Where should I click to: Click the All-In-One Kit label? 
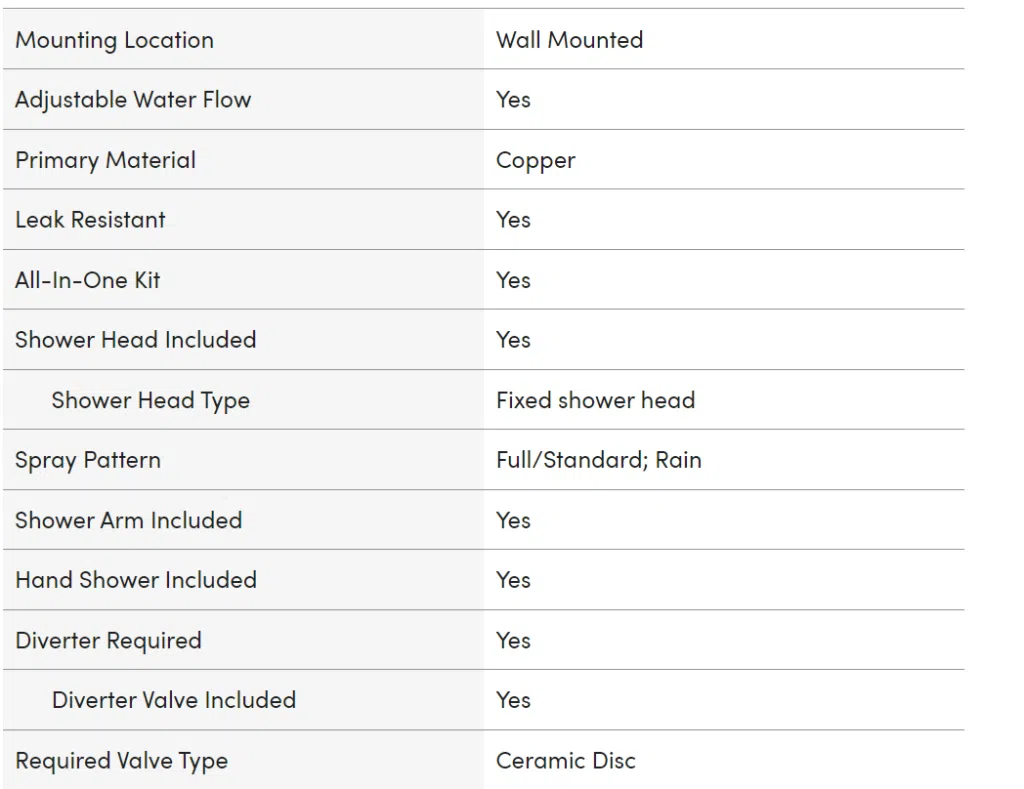[88, 280]
